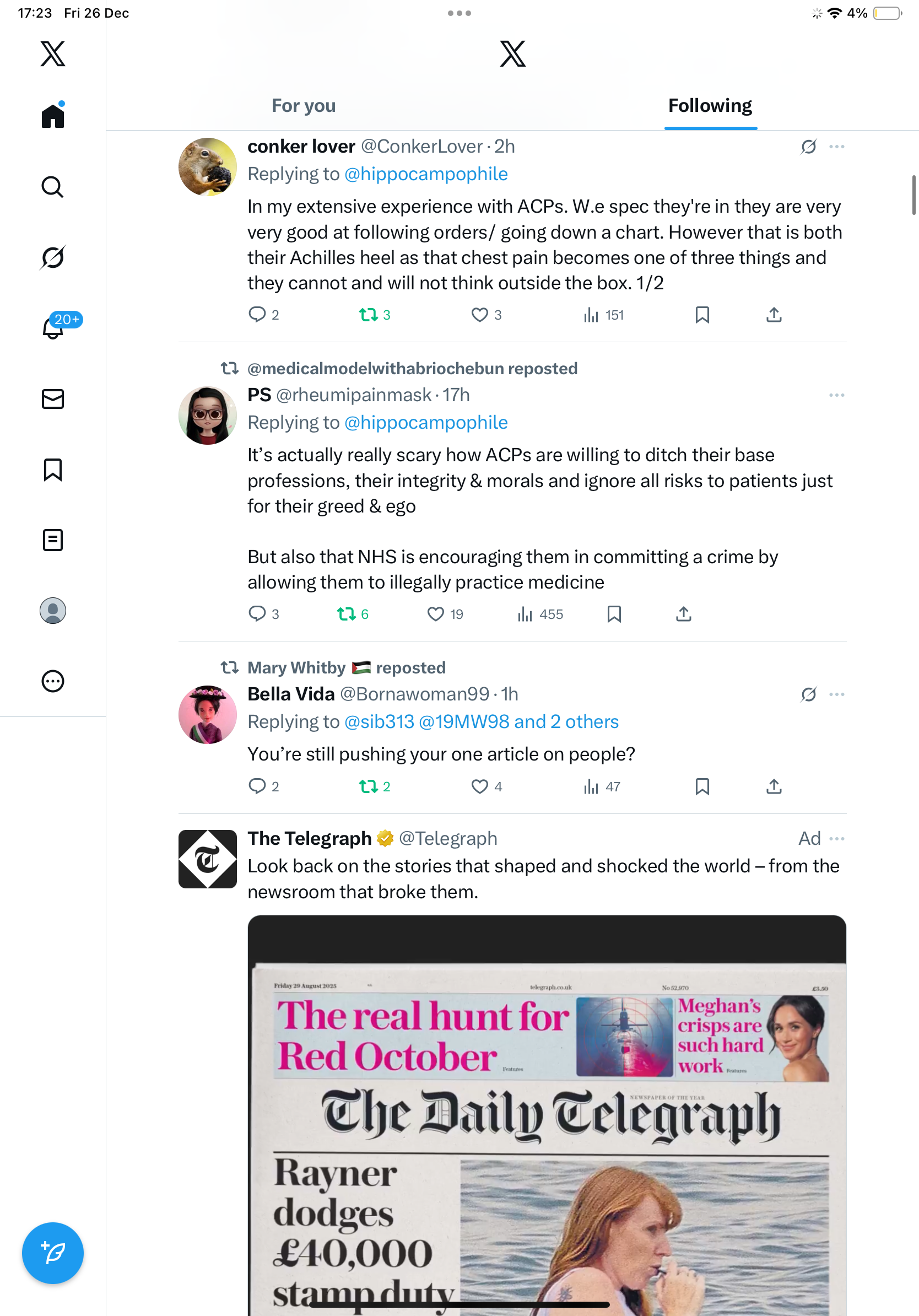
Task: Open more options on PS post
Action: 836,395
